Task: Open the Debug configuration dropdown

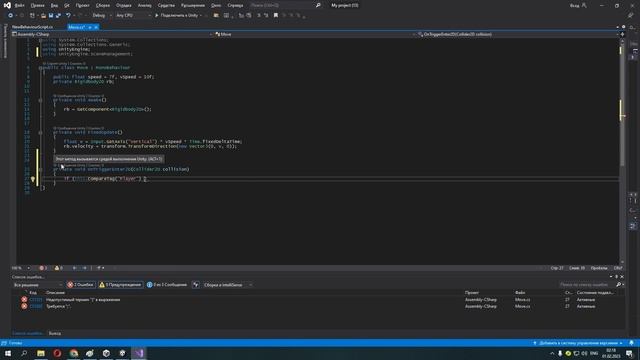Action: click(102, 16)
